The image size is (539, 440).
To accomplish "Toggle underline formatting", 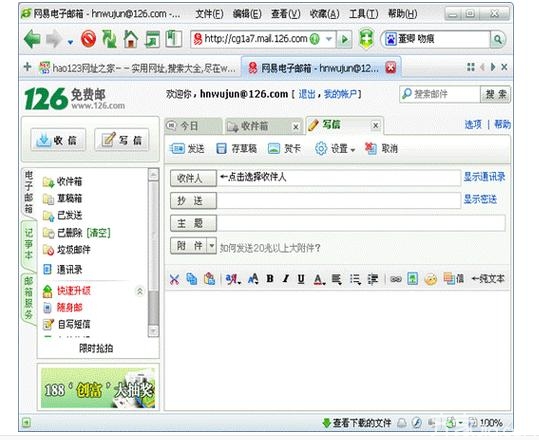I will [301, 279].
